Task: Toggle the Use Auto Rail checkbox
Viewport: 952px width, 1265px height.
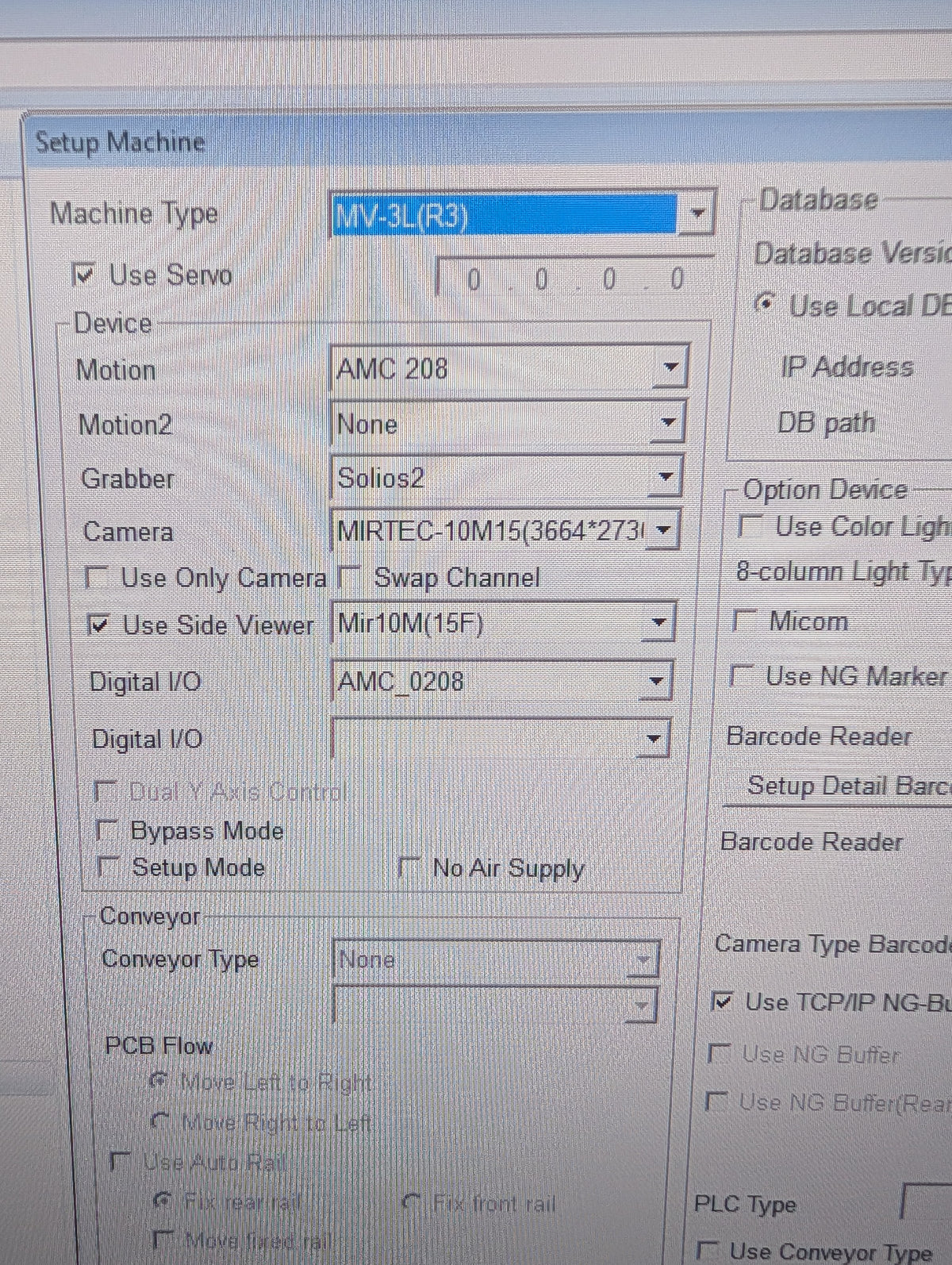Action: (x=121, y=1162)
